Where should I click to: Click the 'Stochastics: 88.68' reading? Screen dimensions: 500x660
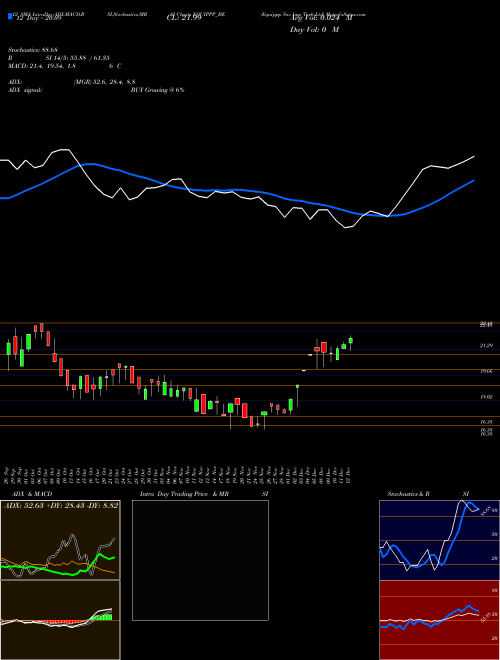[x=33, y=51]
